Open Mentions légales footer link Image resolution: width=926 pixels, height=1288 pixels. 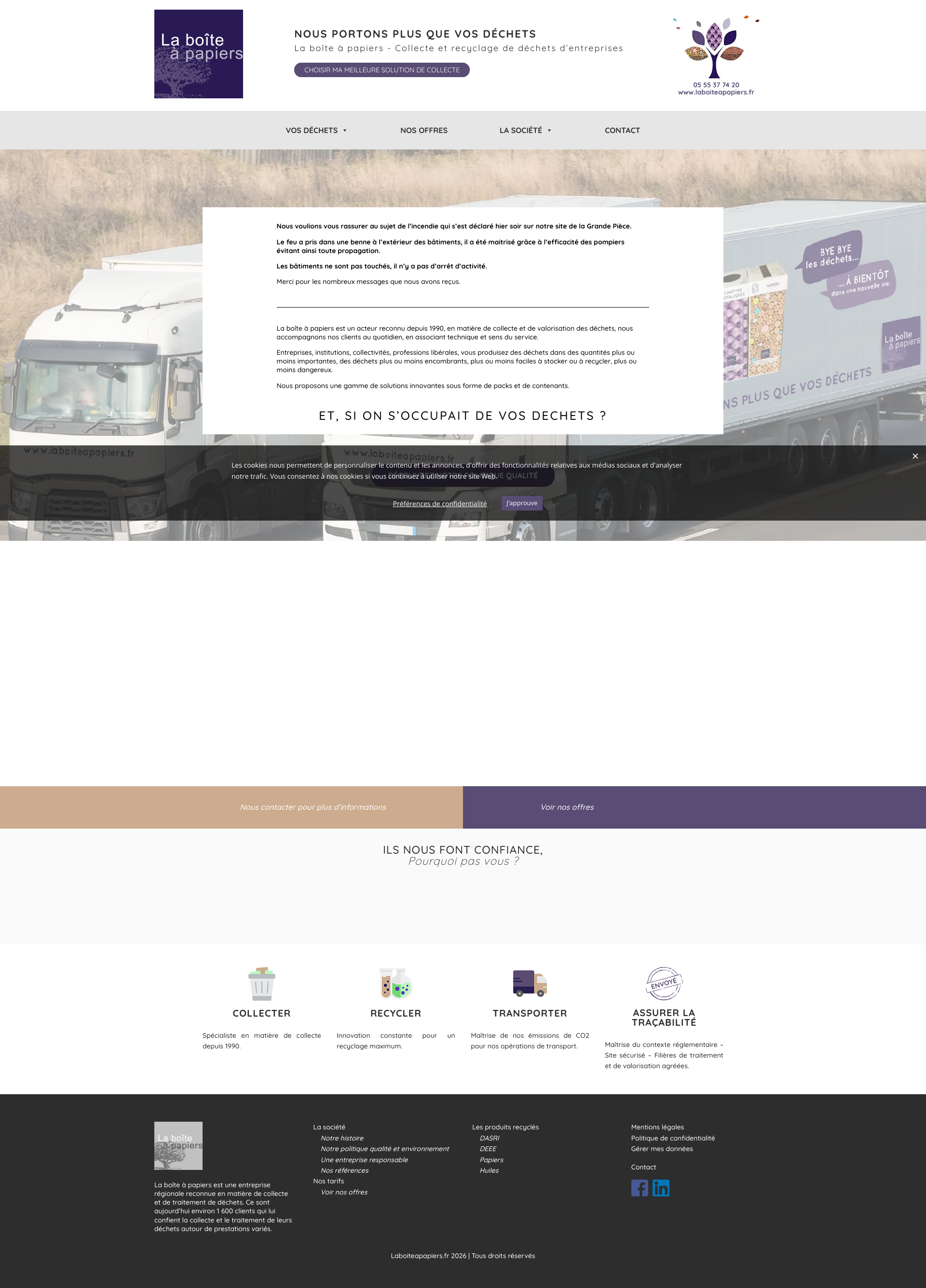click(x=657, y=1127)
